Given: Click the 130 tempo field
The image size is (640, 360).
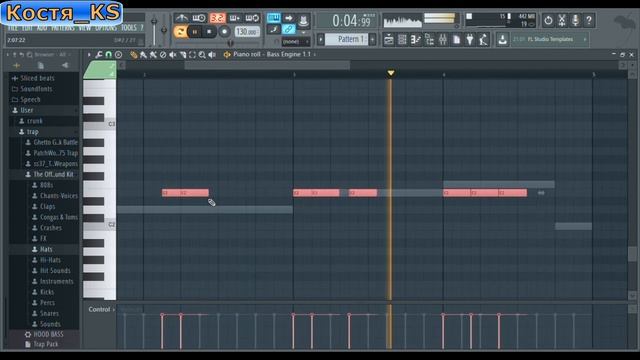Looking at the screenshot, I should tap(247, 32).
